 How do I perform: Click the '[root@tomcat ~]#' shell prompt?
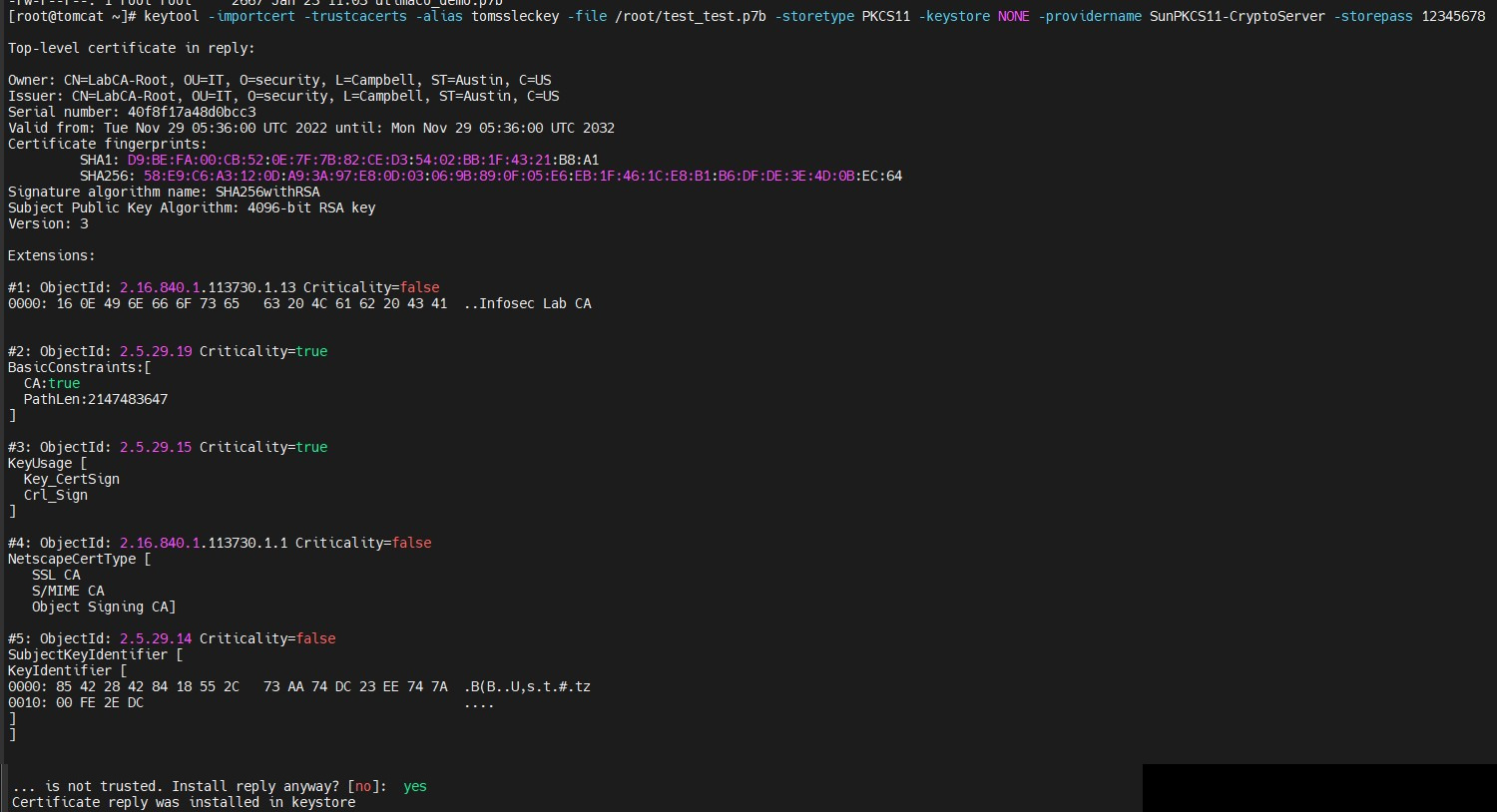[x=72, y=16]
